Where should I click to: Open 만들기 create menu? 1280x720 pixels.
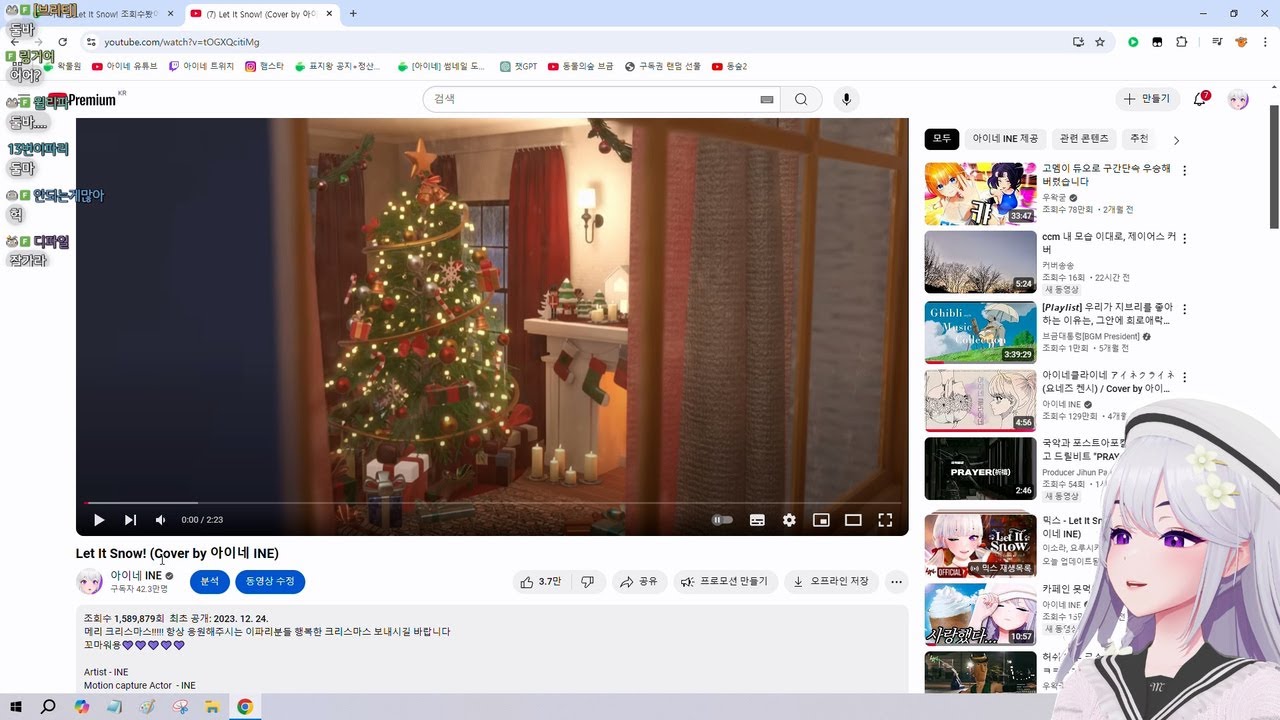(1146, 99)
